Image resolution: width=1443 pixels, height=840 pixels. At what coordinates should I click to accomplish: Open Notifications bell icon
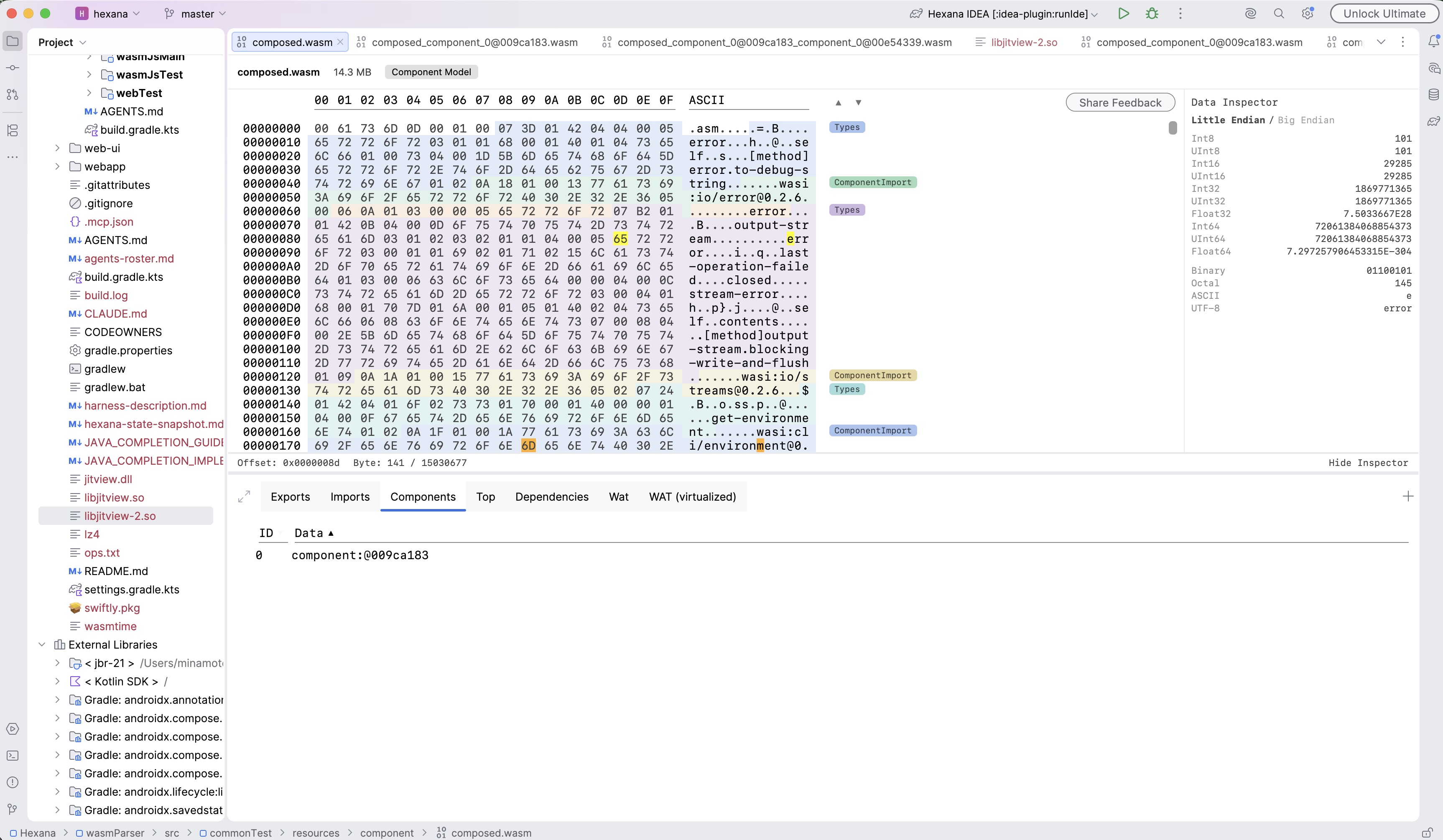click(x=1433, y=41)
